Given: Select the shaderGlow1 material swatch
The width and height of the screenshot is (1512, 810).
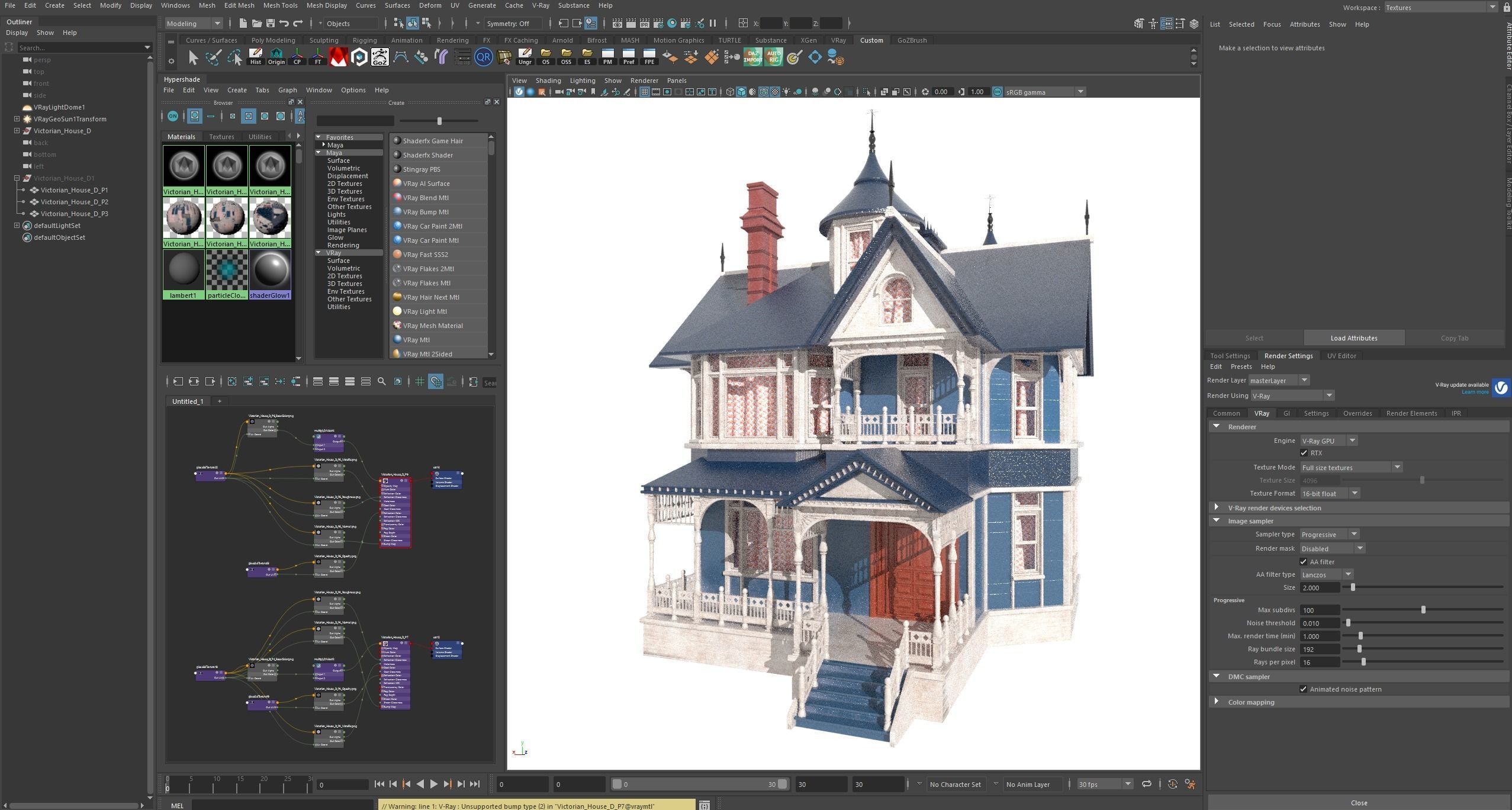Looking at the screenshot, I should [270, 274].
